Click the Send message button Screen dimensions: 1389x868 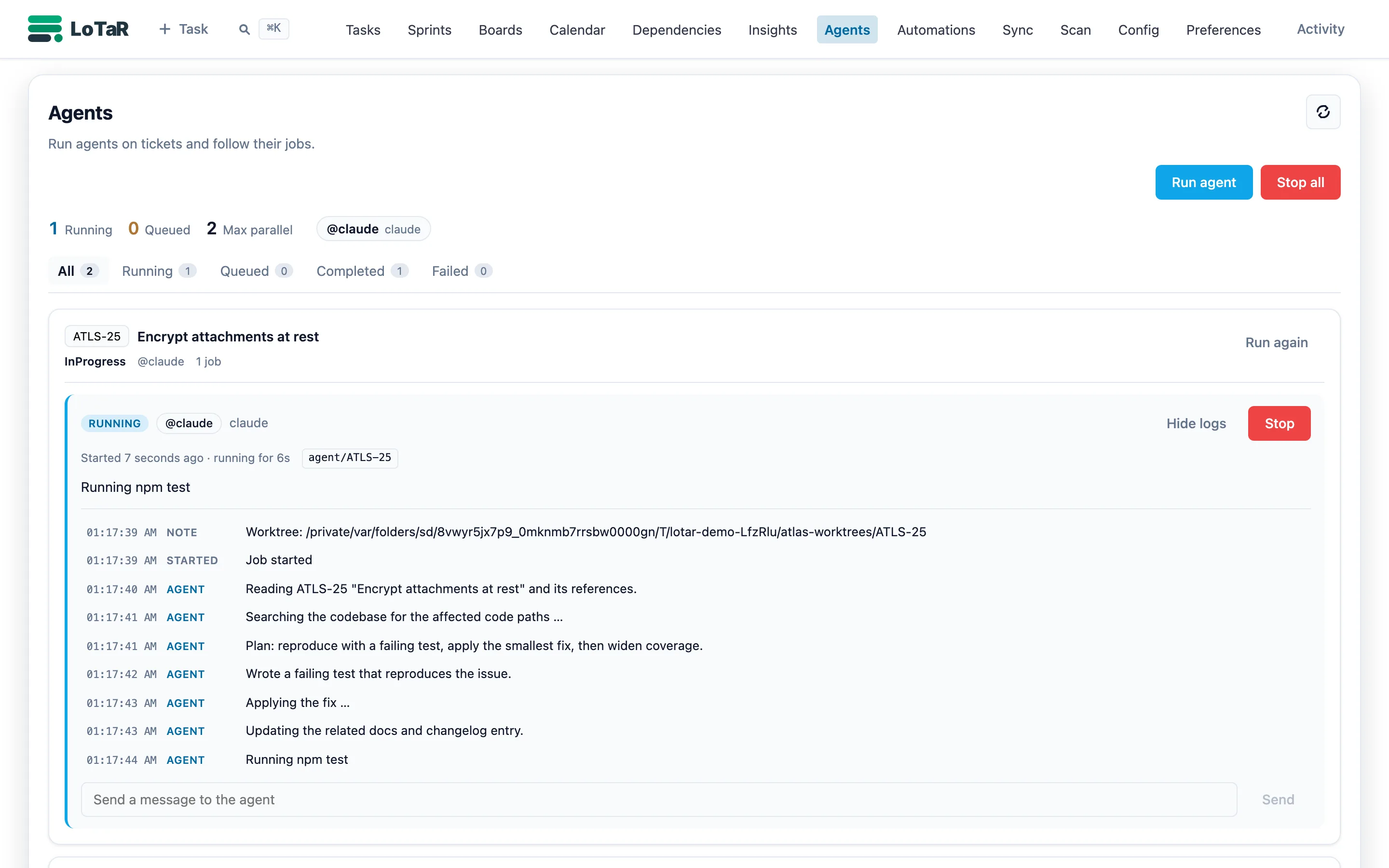click(x=1278, y=800)
